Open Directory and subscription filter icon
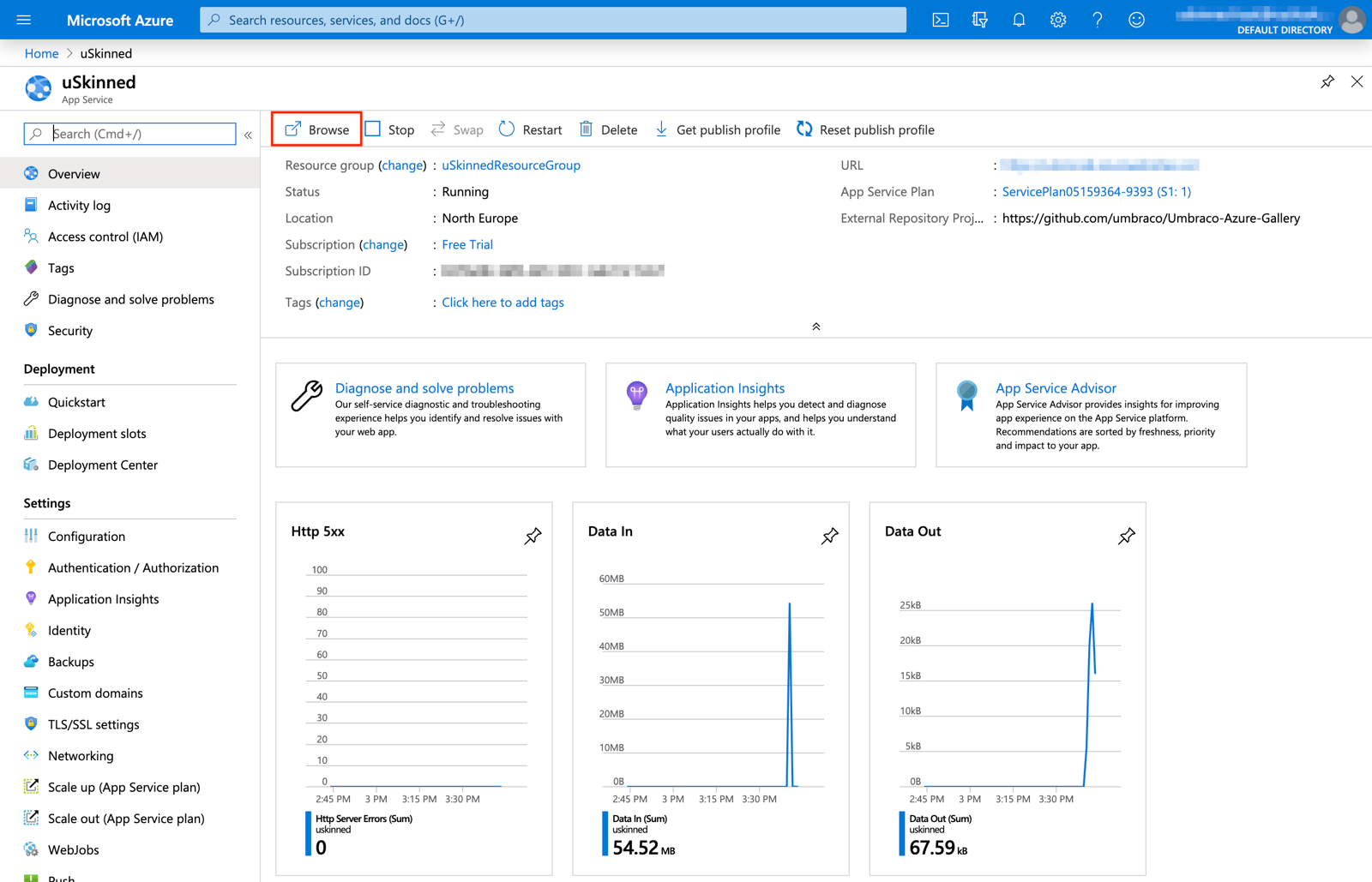Screen dimensions: 1372x882 coord(979,20)
